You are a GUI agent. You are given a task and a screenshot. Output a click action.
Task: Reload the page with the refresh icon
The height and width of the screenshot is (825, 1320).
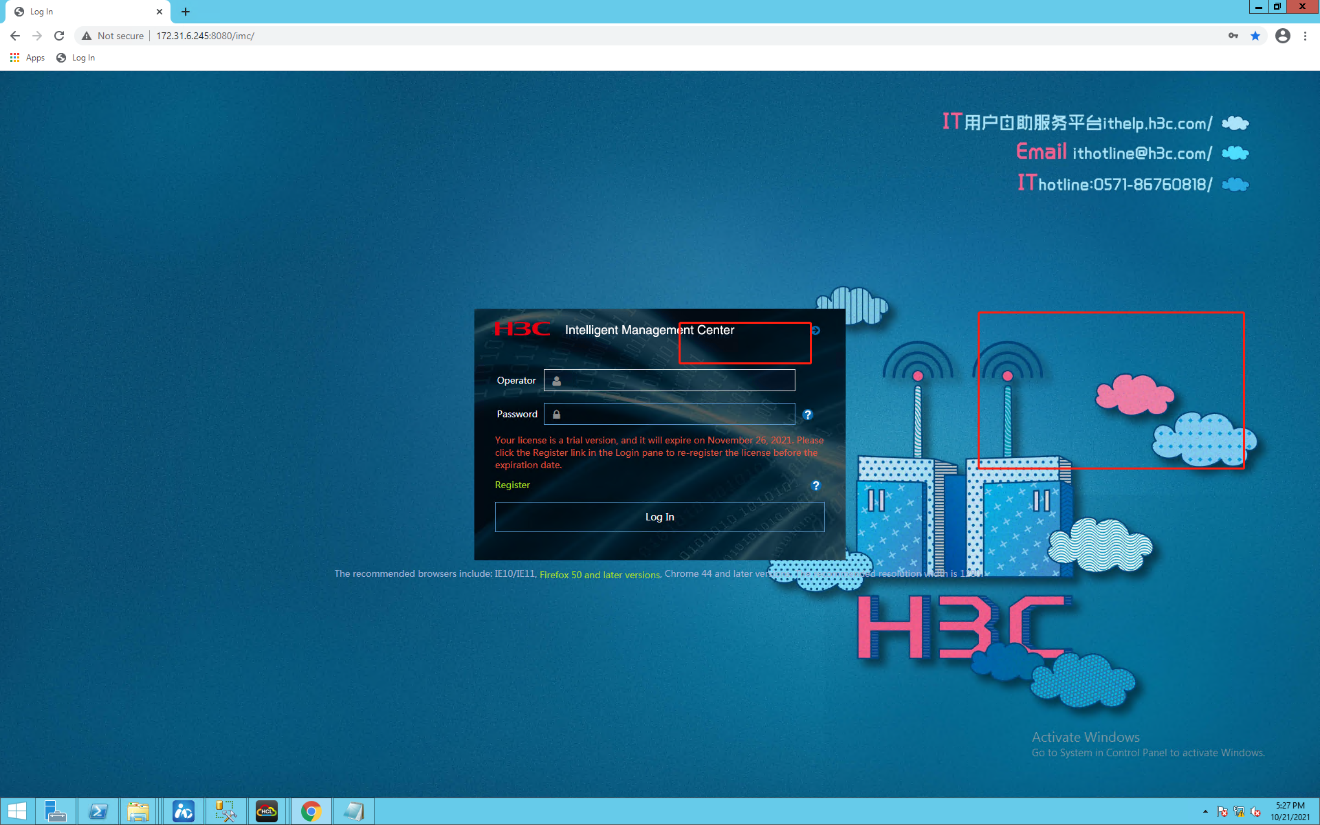[x=59, y=36]
